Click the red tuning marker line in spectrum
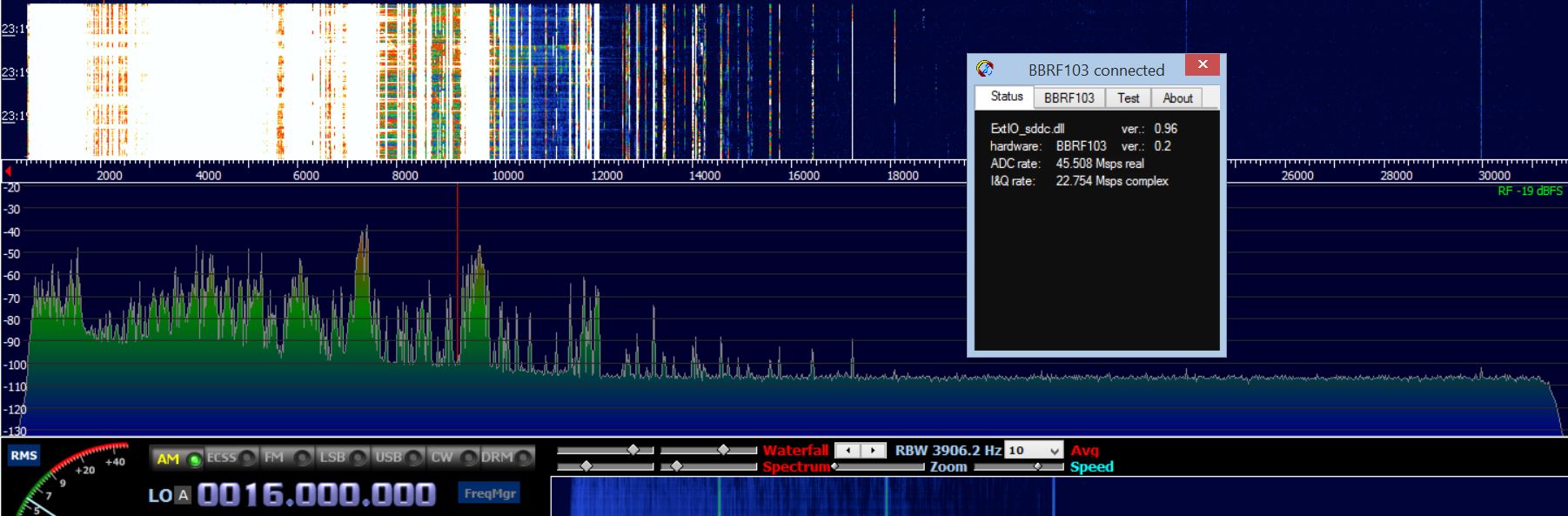 coord(458,272)
